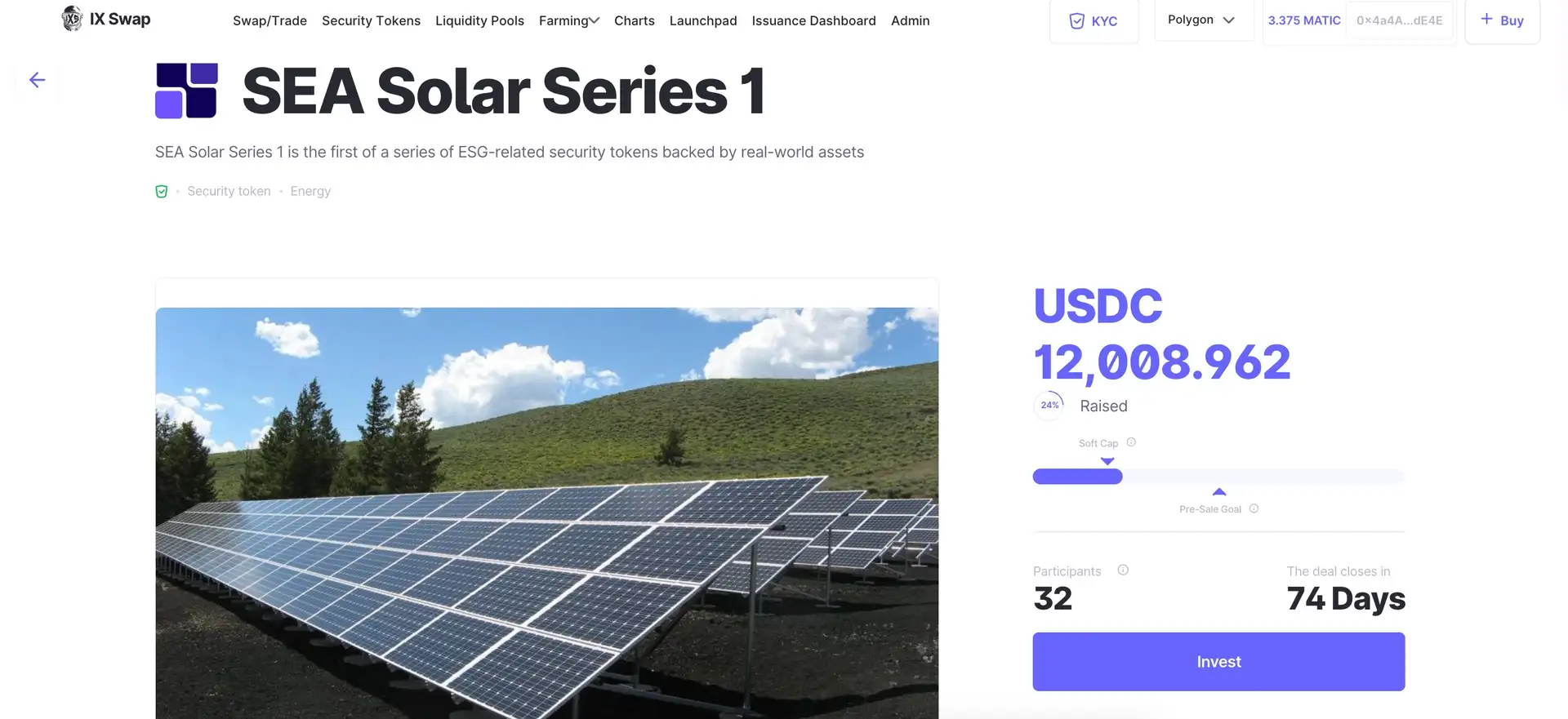Click the back arrow icon
Image resolution: width=1568 pixels, height=719 pixels.
(x=37, y=80)
